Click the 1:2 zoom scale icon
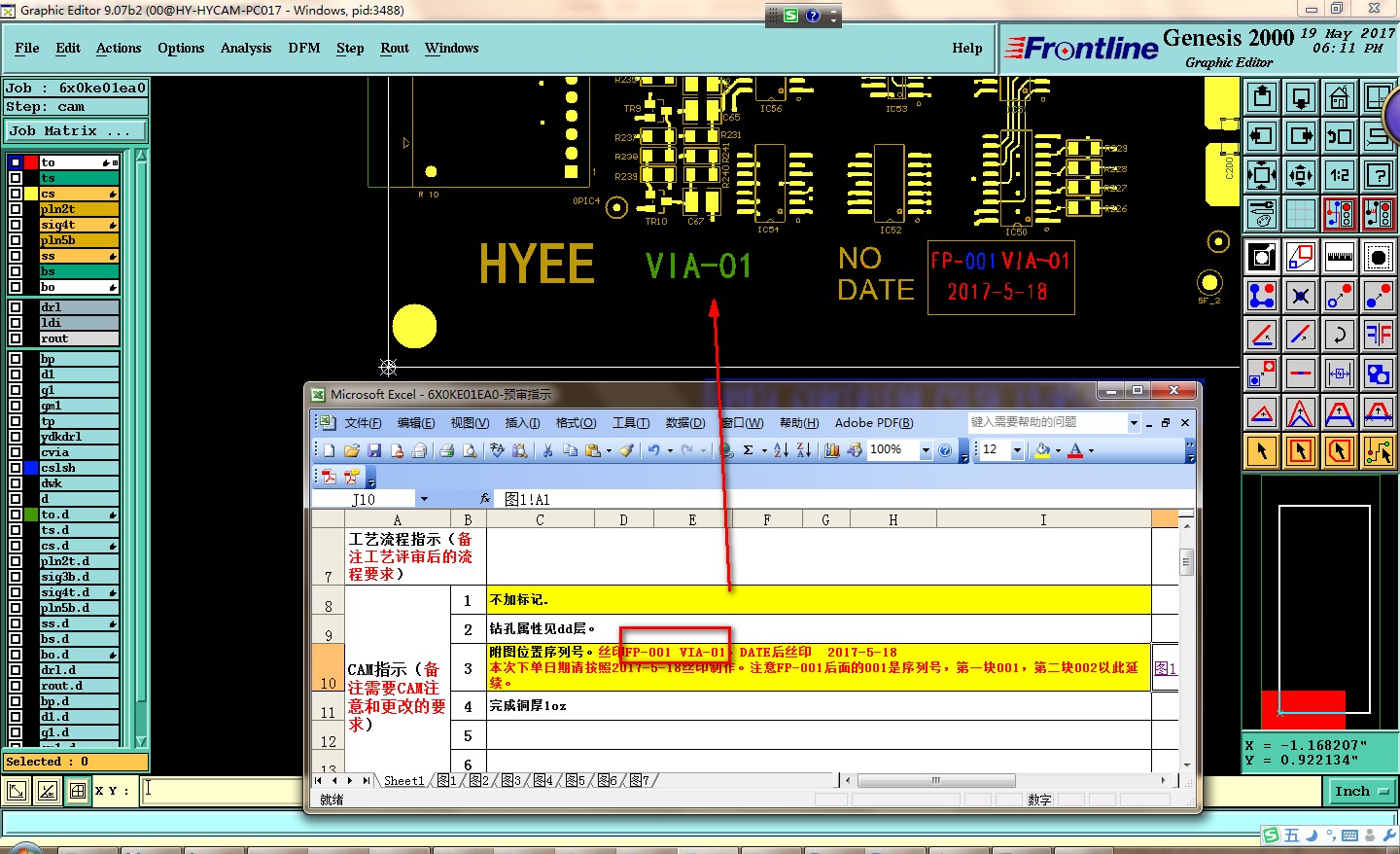Screen dimensions: 1400x854 pos(1340,175)
